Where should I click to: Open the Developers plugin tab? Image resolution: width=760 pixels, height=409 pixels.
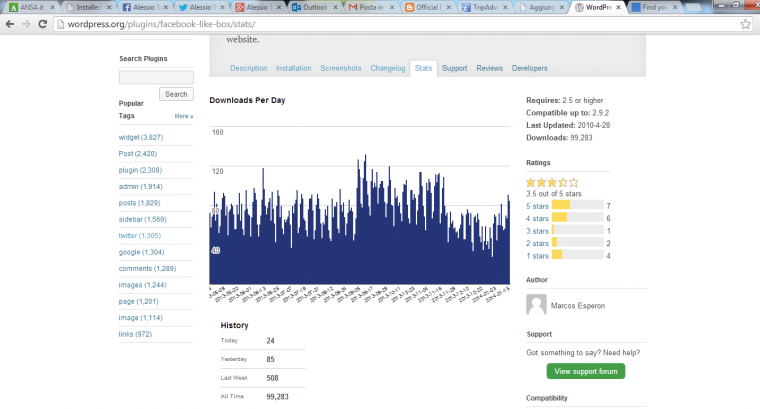[x=529, y=68]
